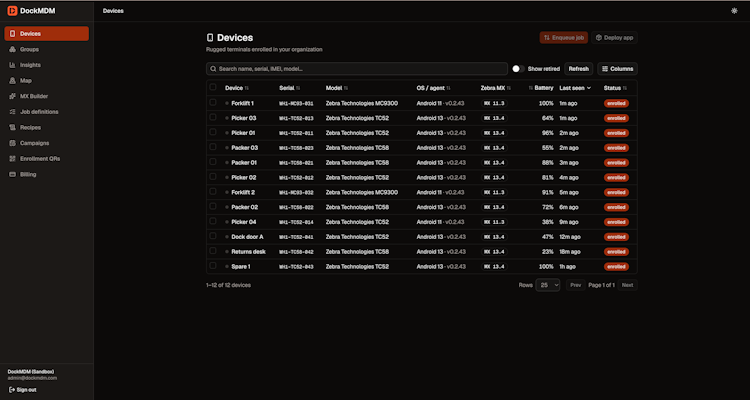
Task: Click the Groups icon in the sidebar
Action: click(x=12, y=49)
